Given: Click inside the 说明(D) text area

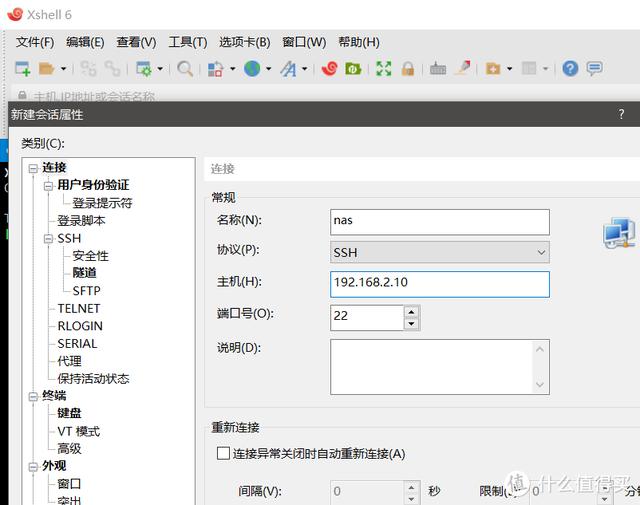Looking at the screenshot, I should pos(440,367).
